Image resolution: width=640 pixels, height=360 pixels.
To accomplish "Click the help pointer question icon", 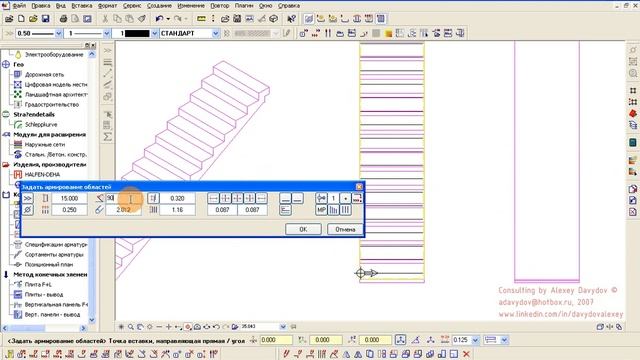I will (x=291, y=19).
